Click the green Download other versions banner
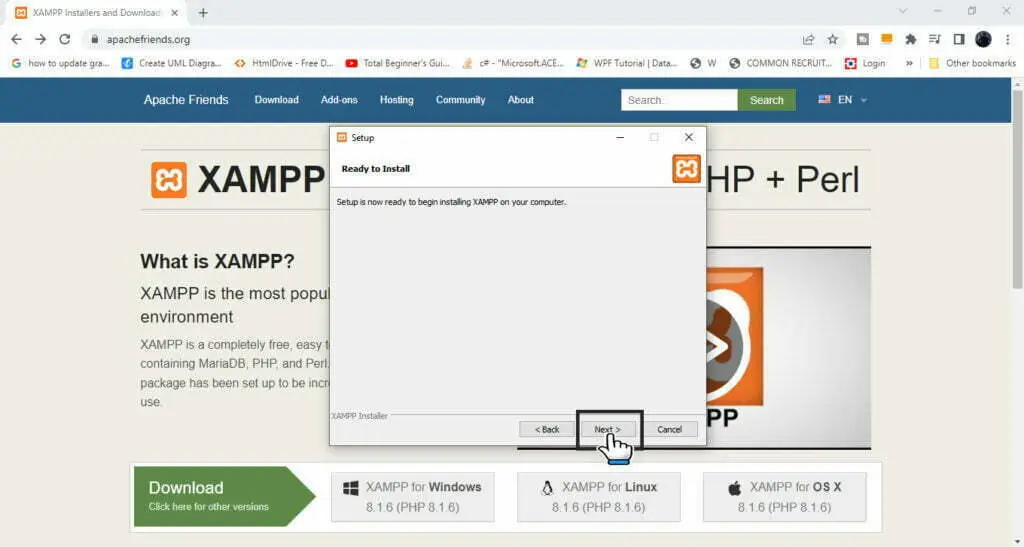 coord(224,496)
